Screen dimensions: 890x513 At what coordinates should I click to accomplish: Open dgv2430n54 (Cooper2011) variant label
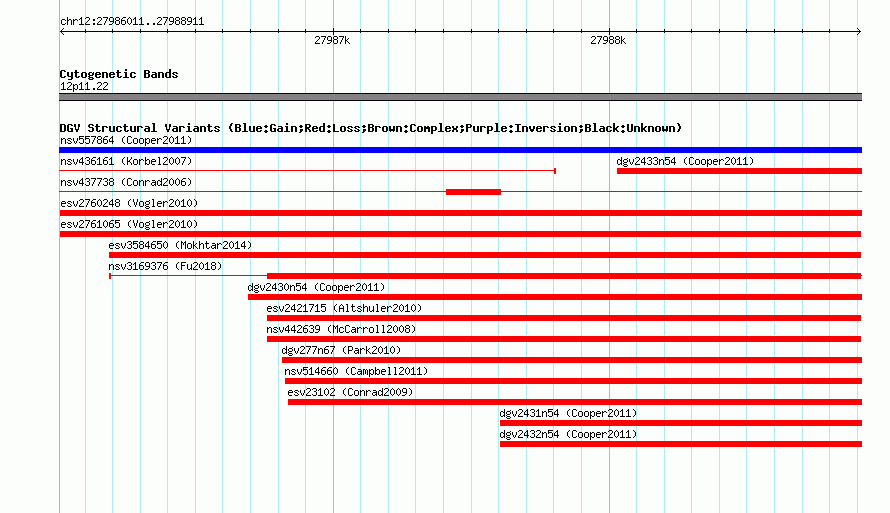(x=316, y=287)
